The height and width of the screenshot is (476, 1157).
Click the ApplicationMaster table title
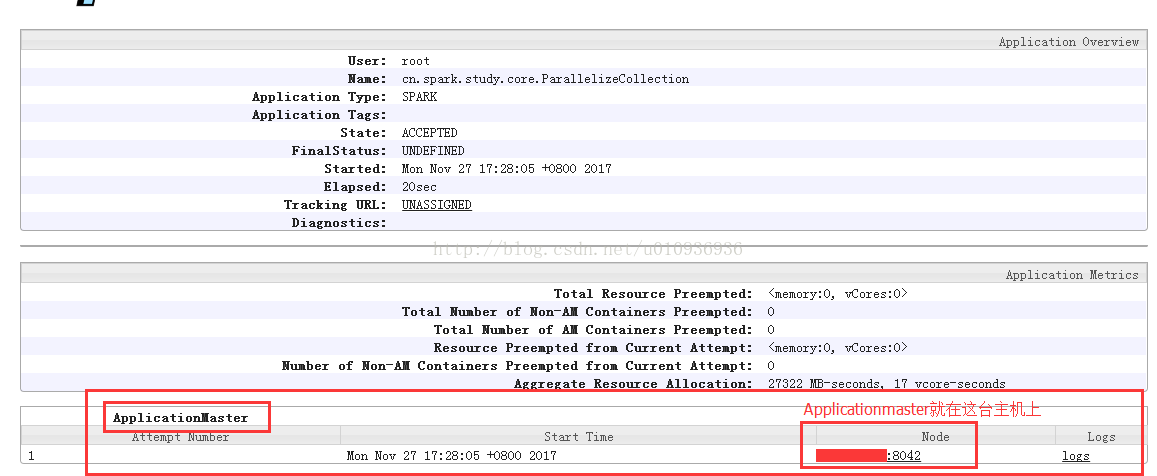[181, 418]
